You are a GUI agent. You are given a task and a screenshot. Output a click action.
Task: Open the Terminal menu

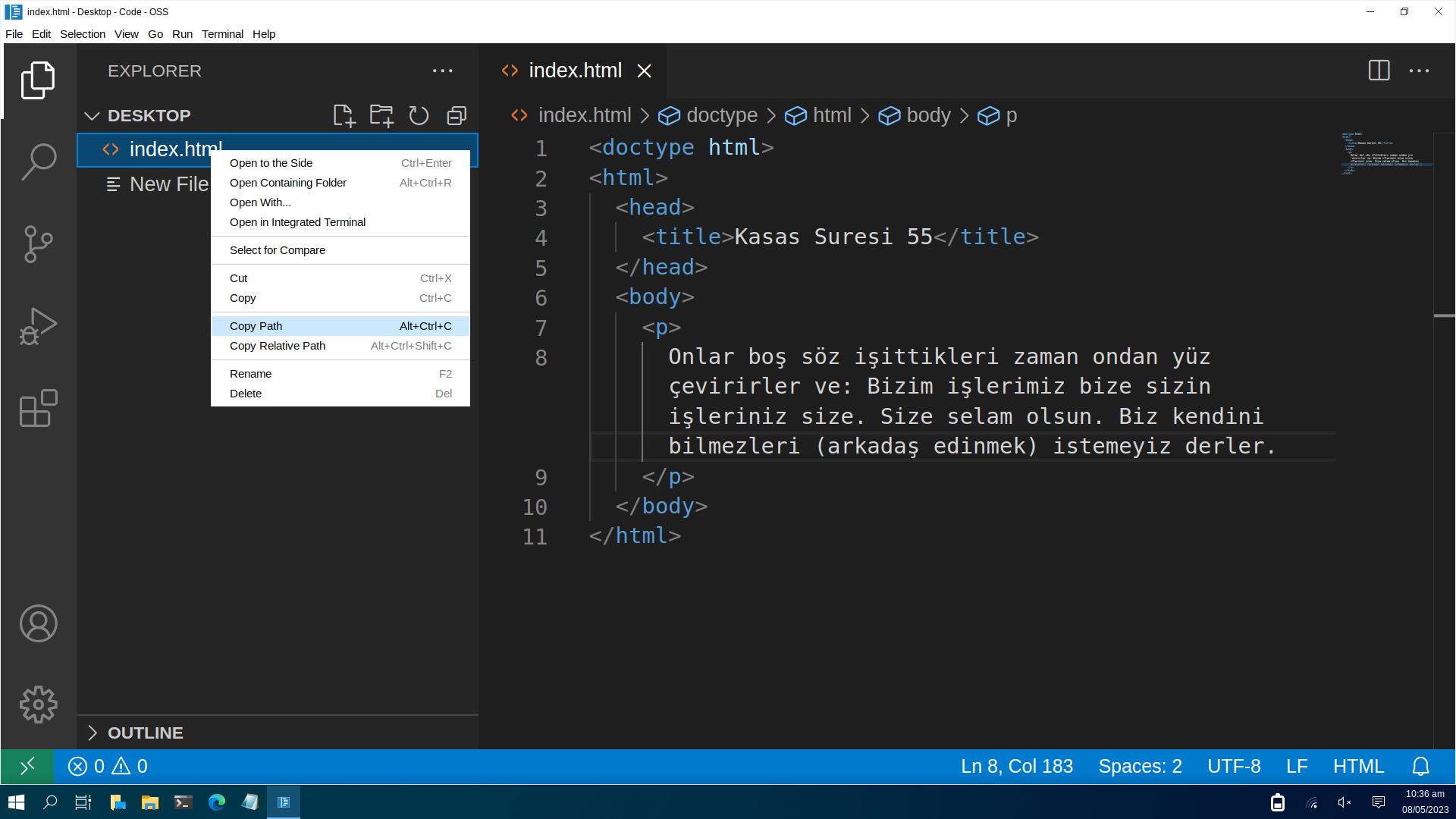click(x=222, y=34)
